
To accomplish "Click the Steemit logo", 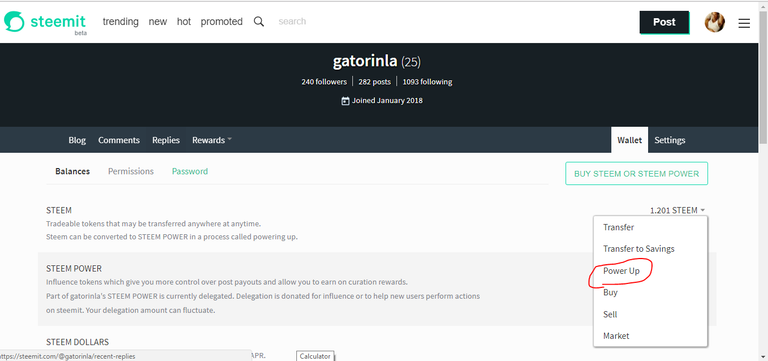I will pyautogui.click(x=46, y=23).
